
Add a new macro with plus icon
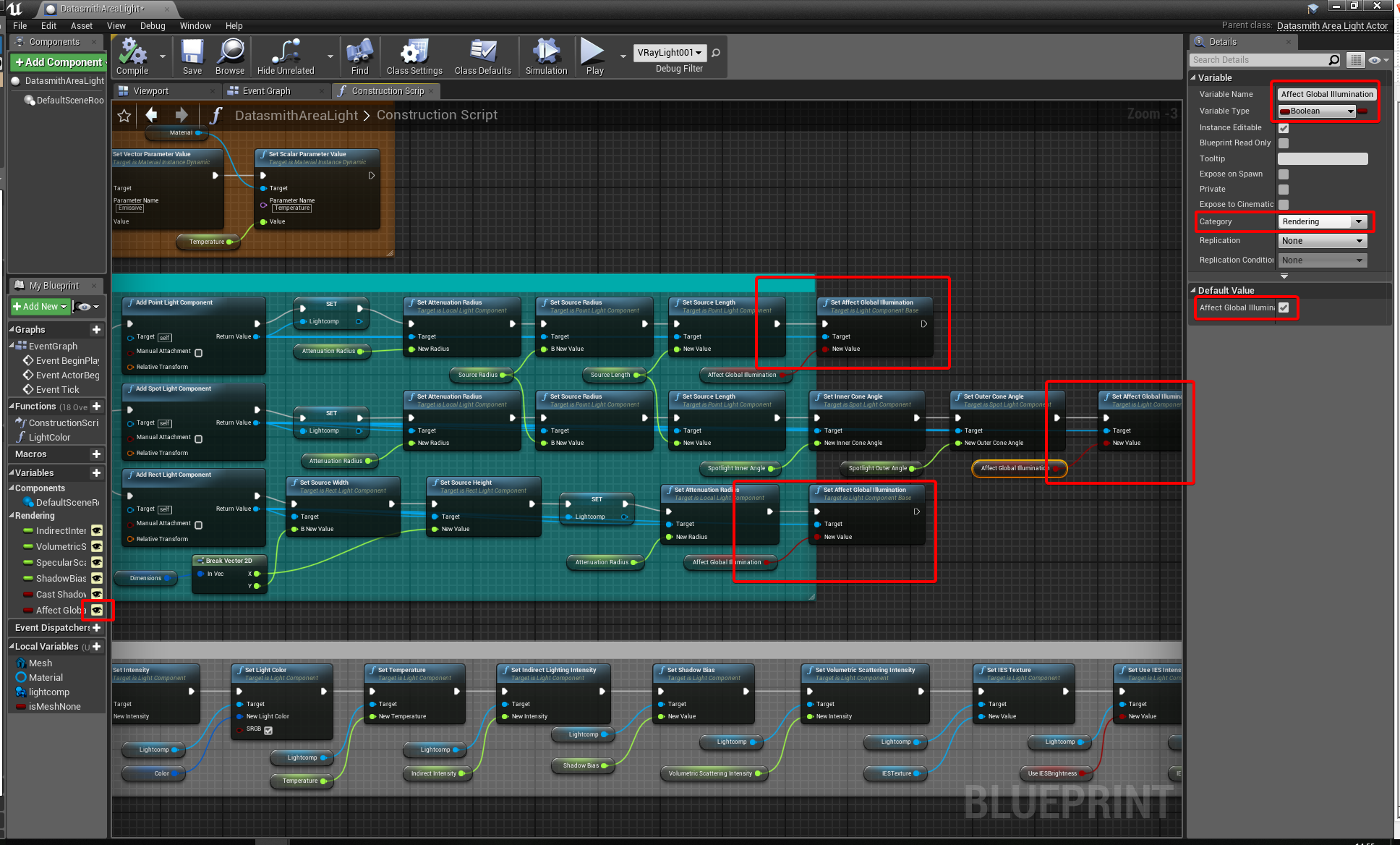pyautogui.click(x=96, y=454)
